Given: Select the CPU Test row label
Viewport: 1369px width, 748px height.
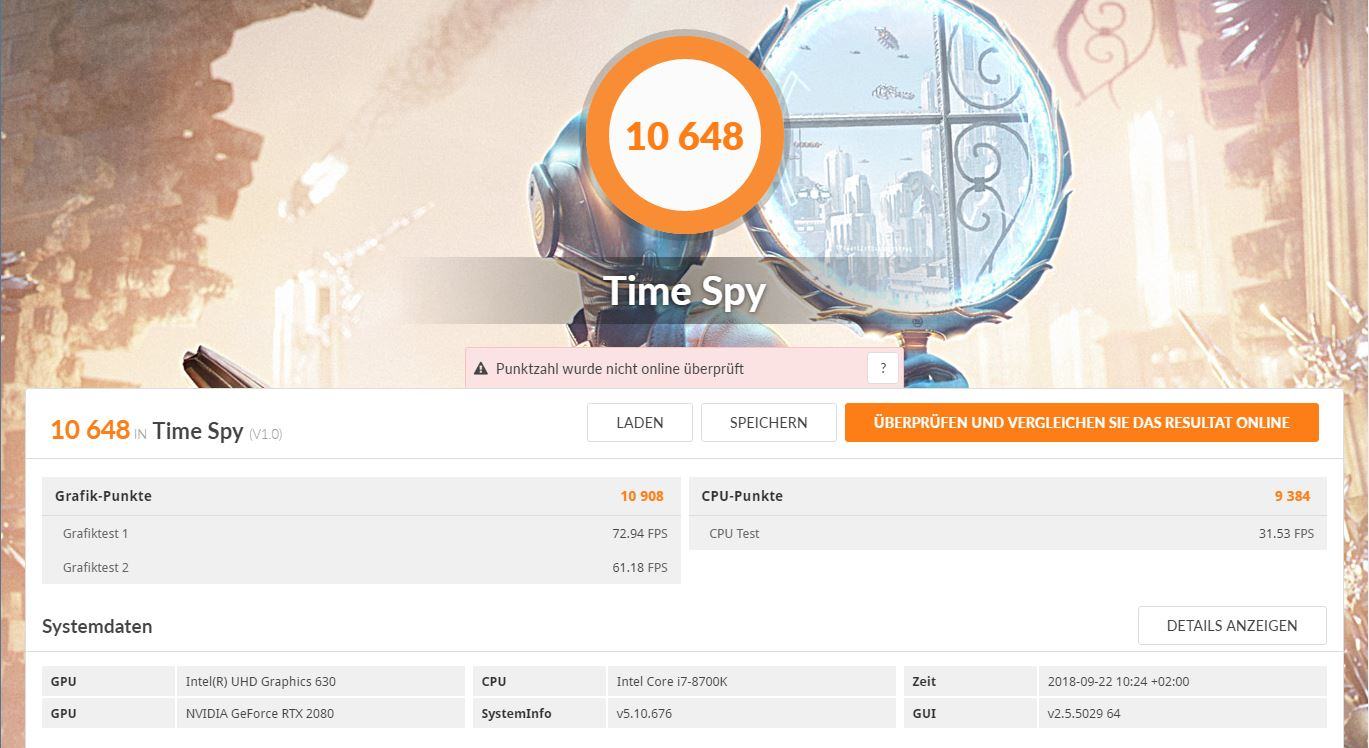Looking at the screenshot, I should click(x=734, y=533).
